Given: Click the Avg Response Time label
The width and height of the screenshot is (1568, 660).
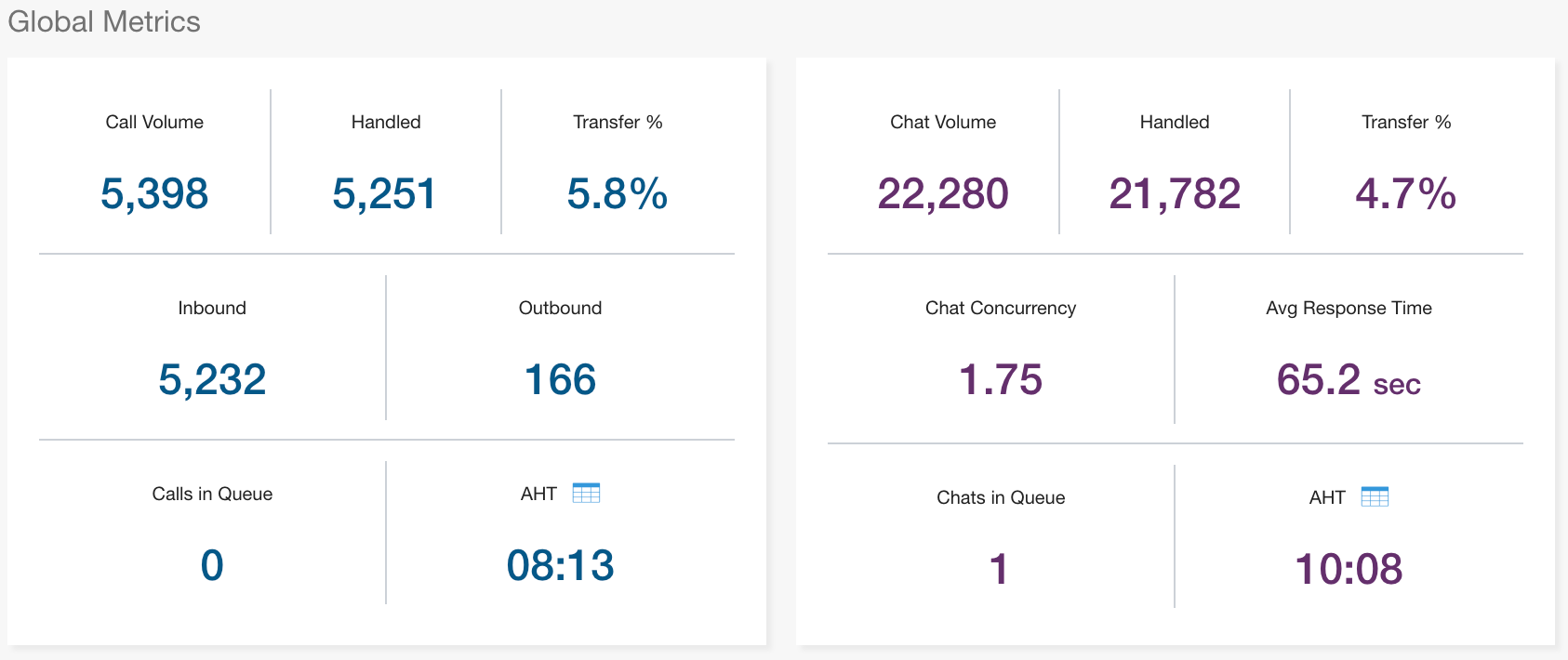Looking at the screenshot, I should (1349, 308).
